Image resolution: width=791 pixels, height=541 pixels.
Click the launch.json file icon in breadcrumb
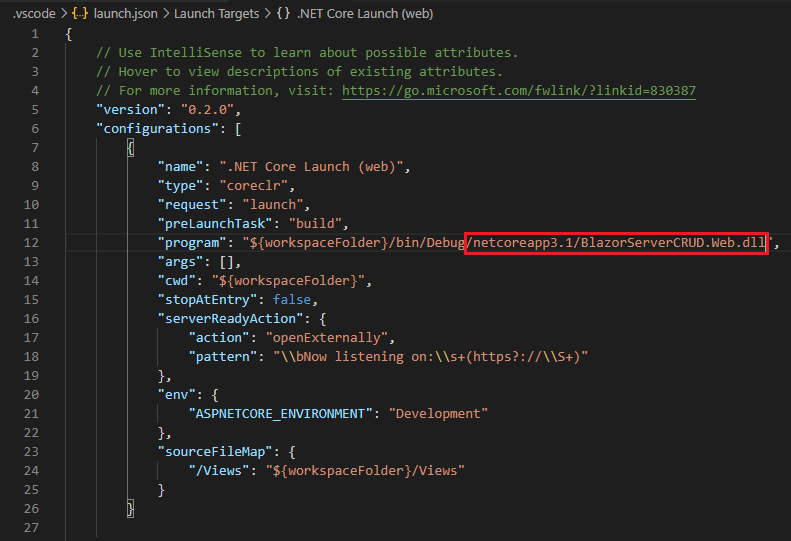coord(79,15)
